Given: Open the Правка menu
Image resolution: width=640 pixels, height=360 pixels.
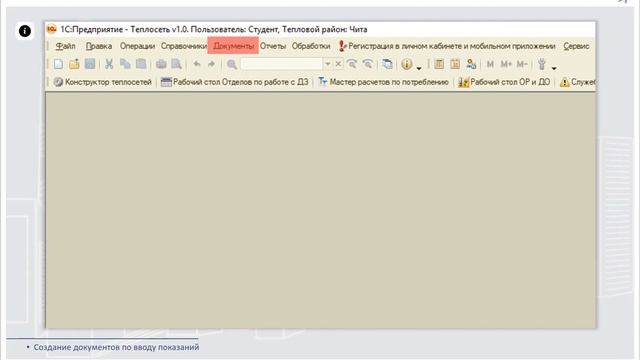Looking at the screenshot, I should 99,46.
